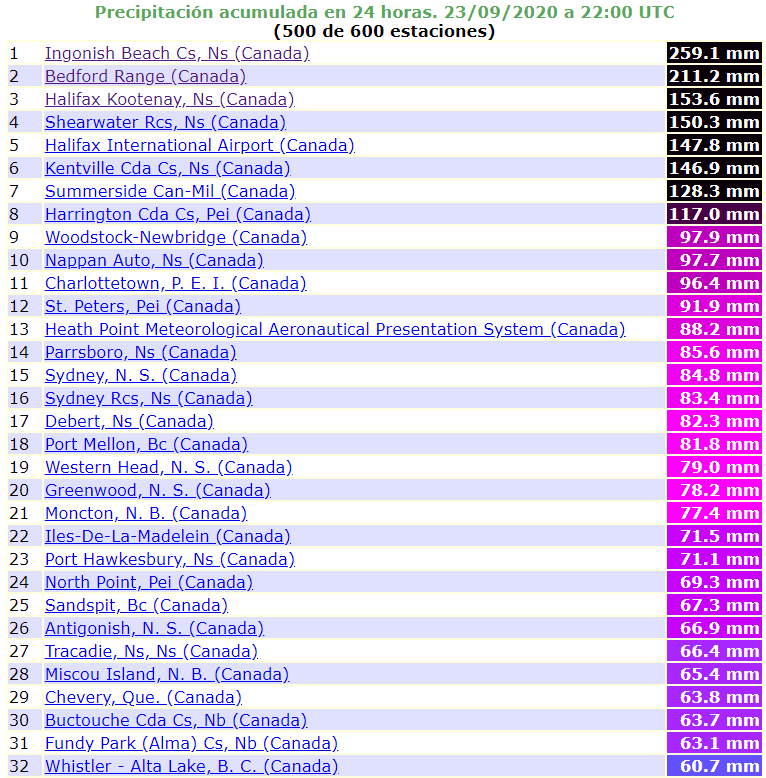
Task: Select the 79.0 mm precipitation cell
Action: [x=714, y=467]
